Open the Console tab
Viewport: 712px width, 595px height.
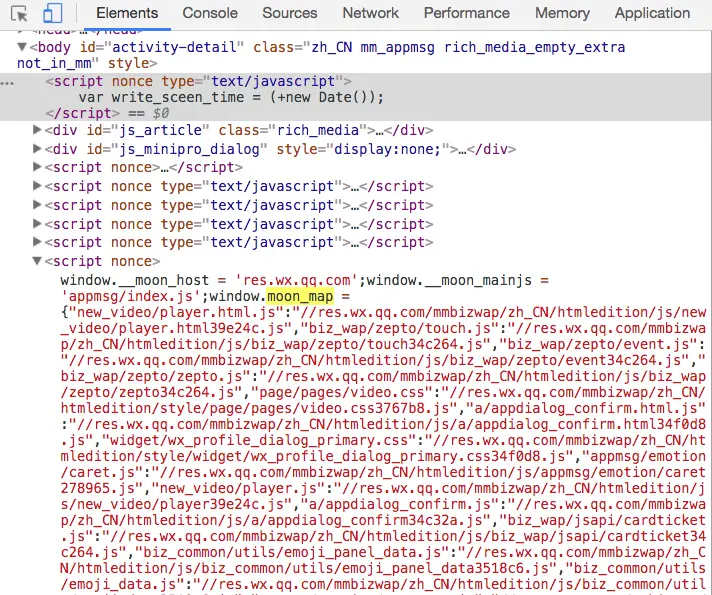click(210, 13)
